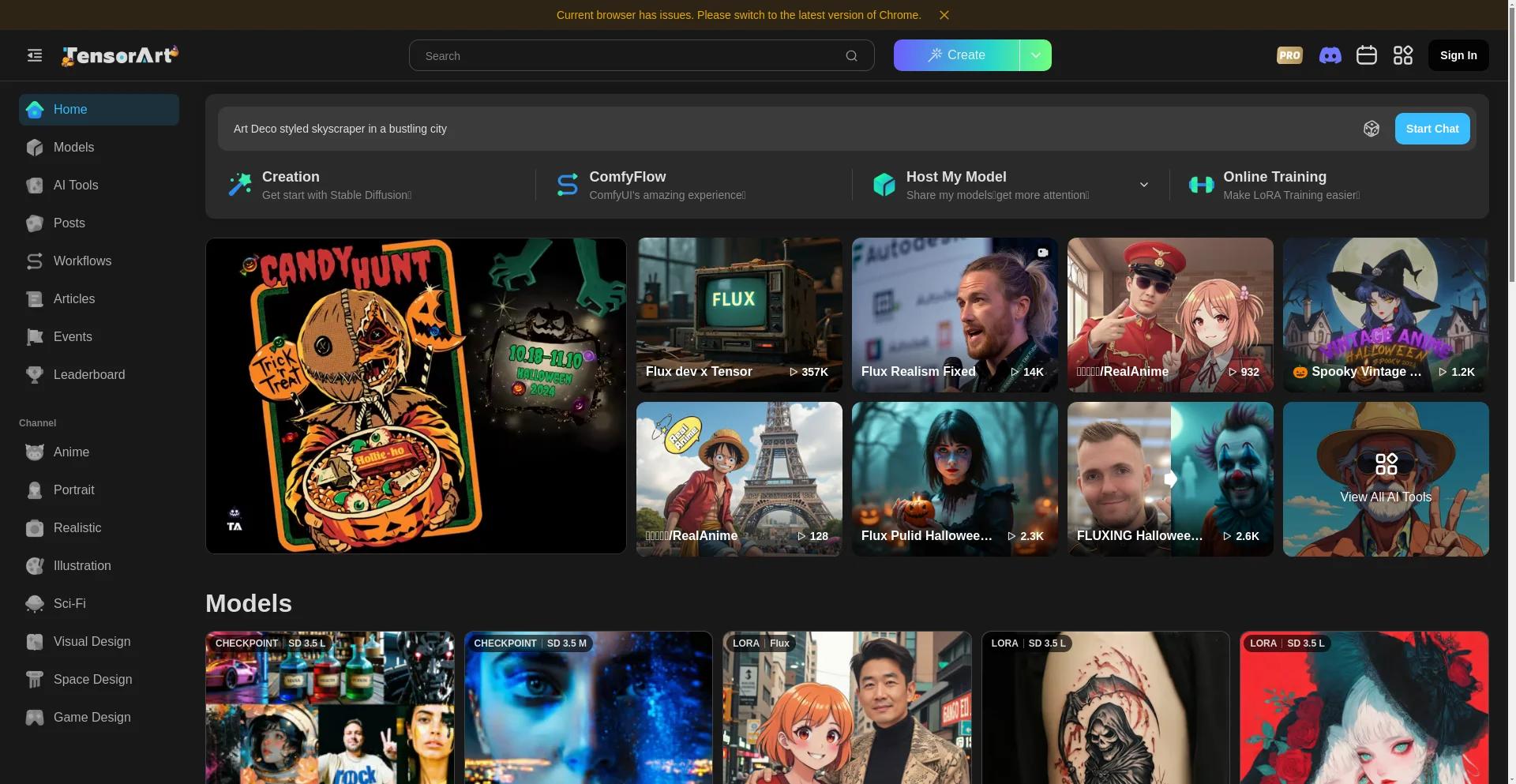Open the red uniform RealAnime card

click(x=1170, y=315)
